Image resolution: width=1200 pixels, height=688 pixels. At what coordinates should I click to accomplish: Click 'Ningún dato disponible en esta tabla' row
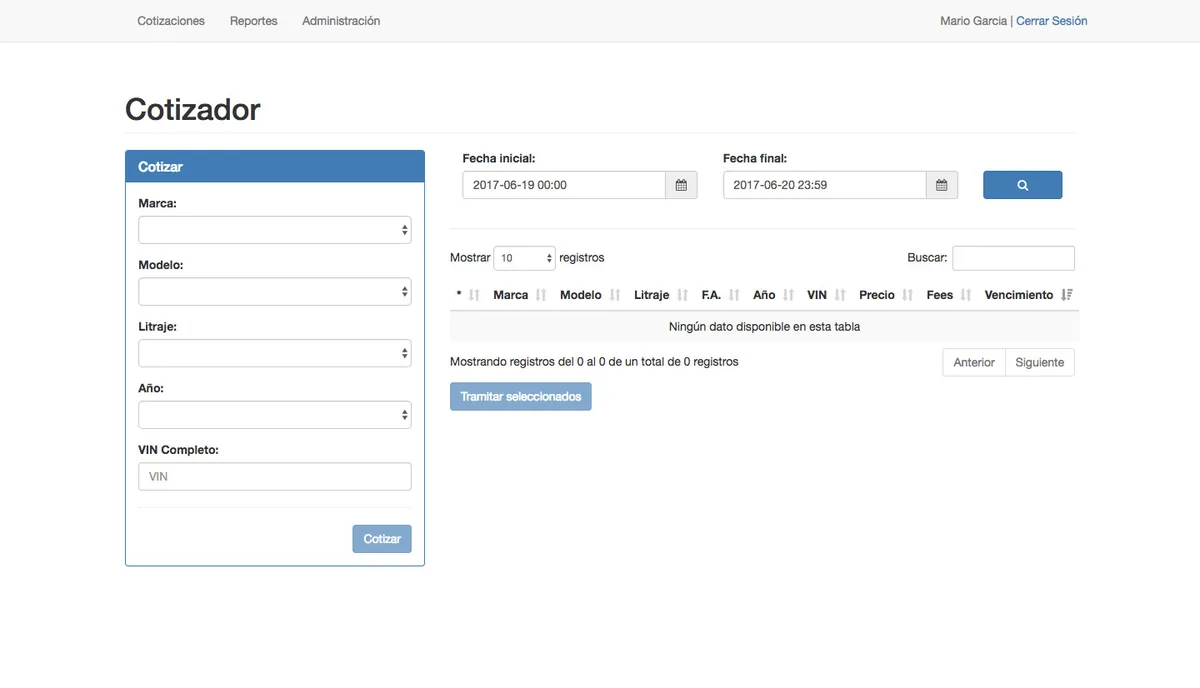(765, 327)
